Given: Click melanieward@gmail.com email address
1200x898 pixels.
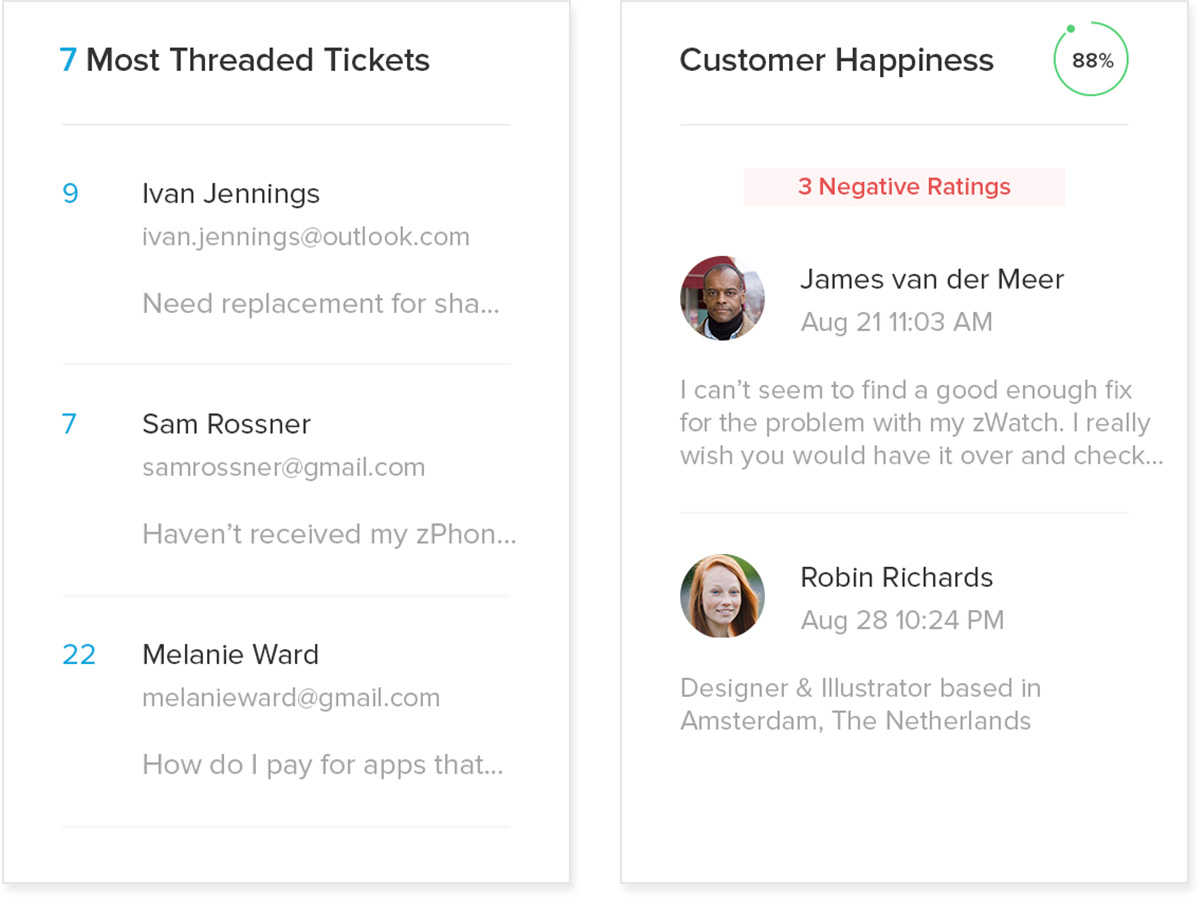Looking at the screenshot, I should coord(291,698).
